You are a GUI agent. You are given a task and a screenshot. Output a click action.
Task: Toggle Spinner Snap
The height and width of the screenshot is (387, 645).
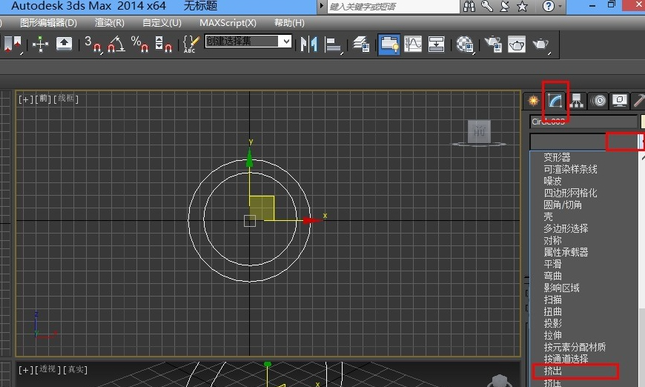[x=163, y=44]
